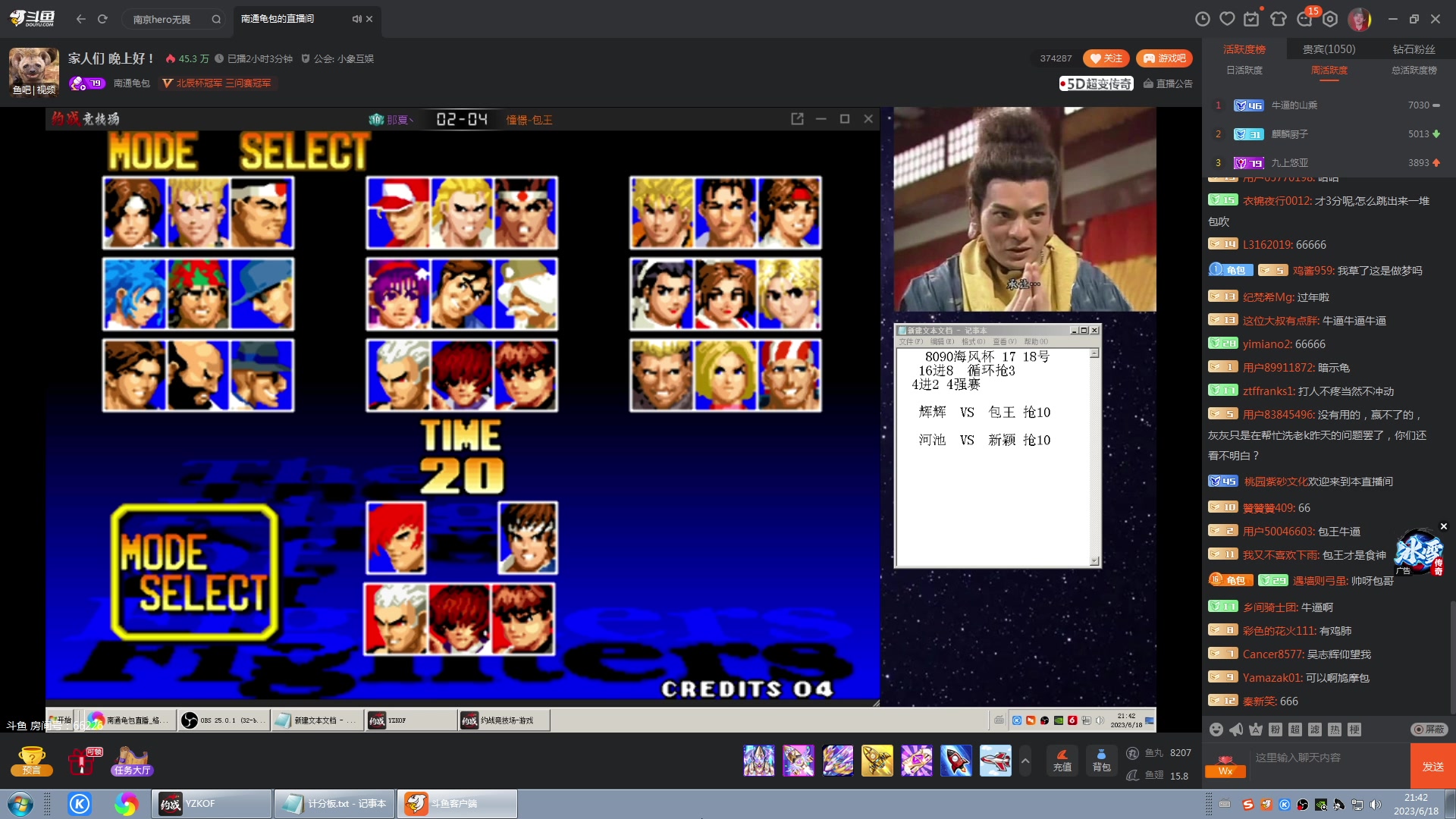This screenshot has width=1456, height=819.
Task: Open emoji picker in chat toolbar
Action: [x=1216, y=730]
